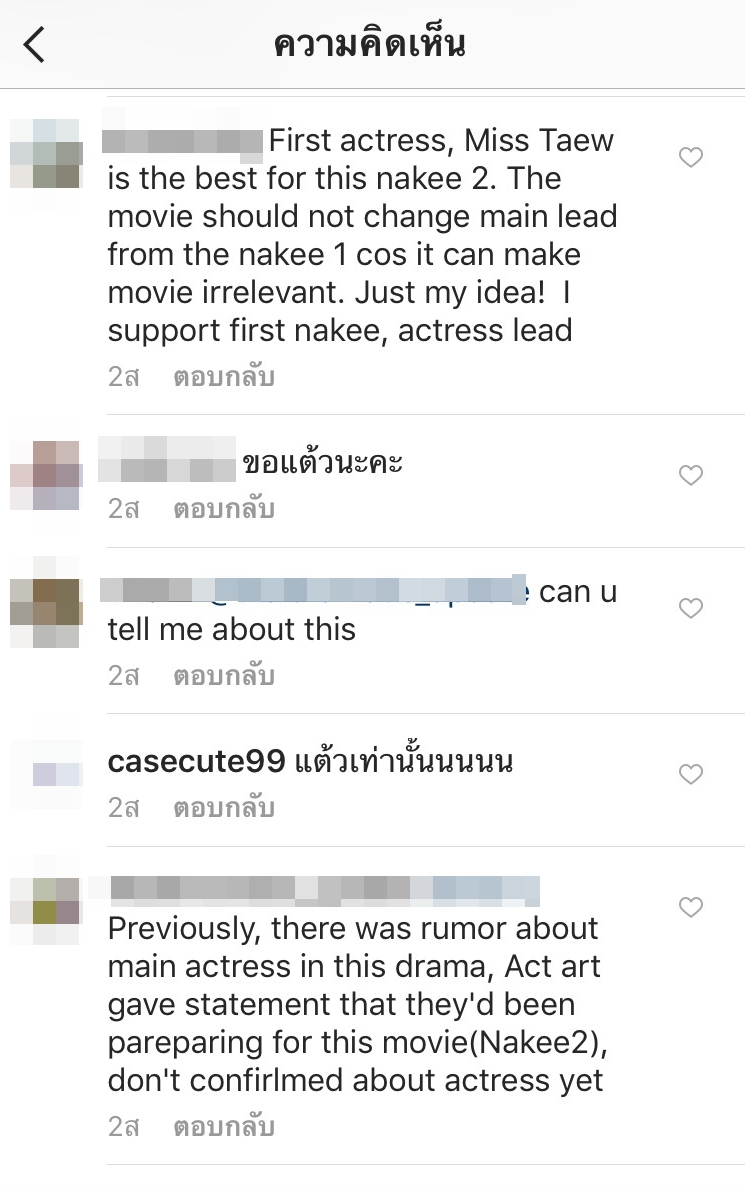Open profile picture of casecute99
Viewport: 745px width, 1190px height.
click(46, 774)
